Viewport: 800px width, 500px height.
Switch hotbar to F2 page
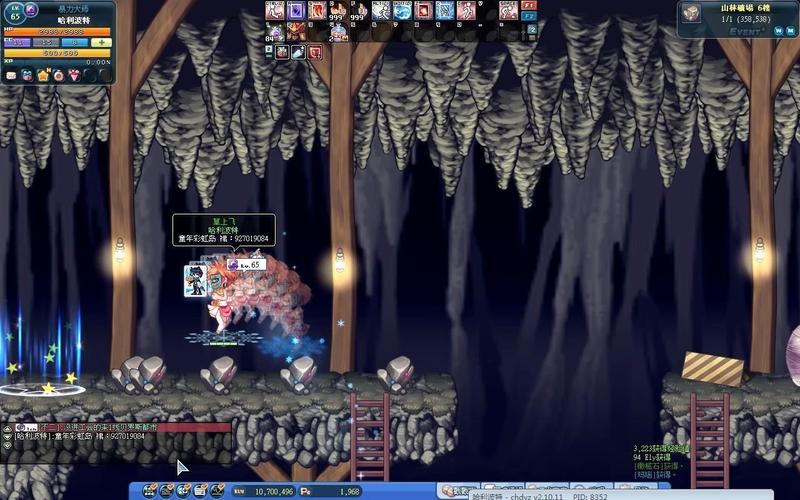[529, 17]
